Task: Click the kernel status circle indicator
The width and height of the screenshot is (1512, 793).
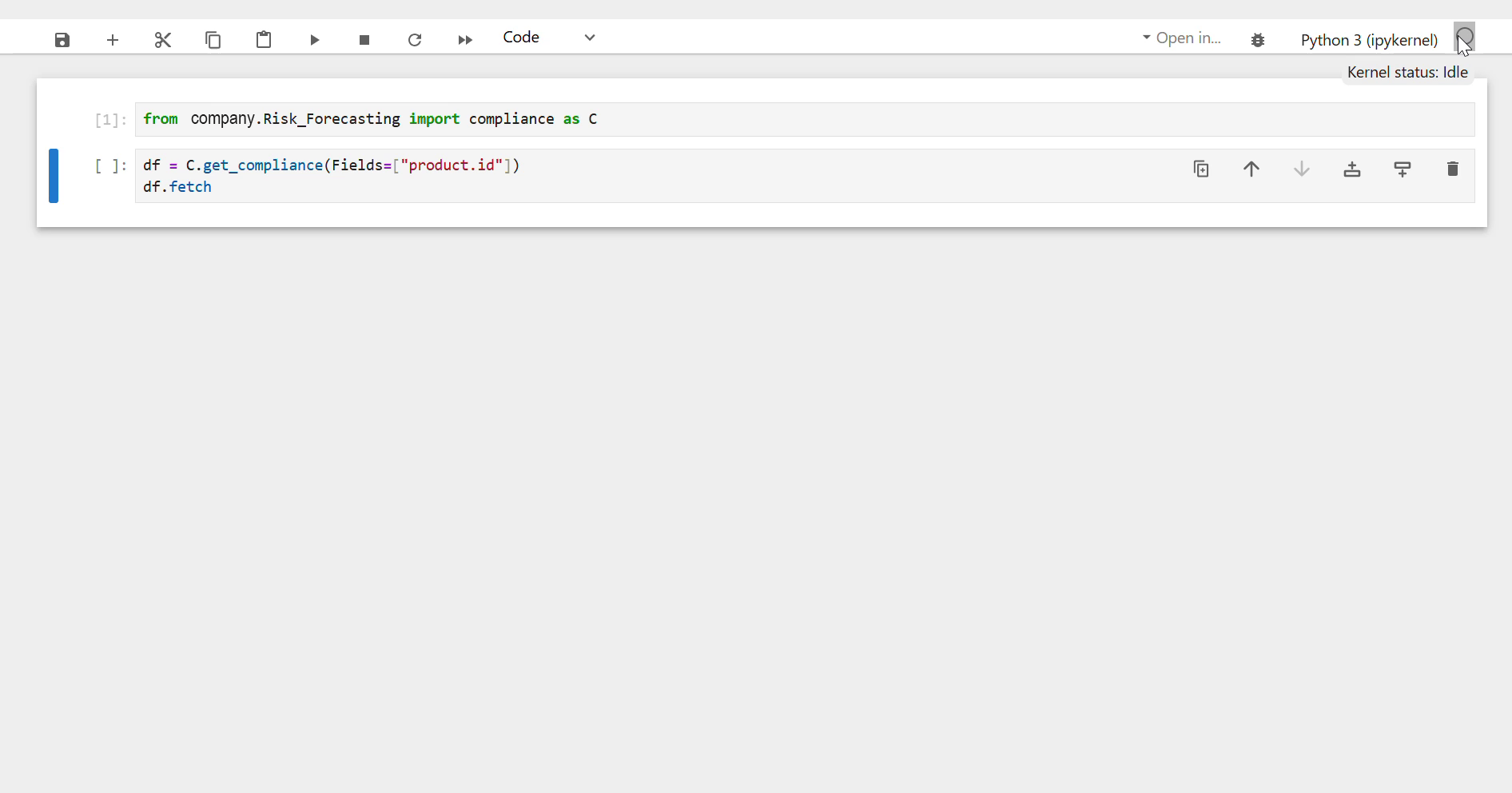Action: click(1464, 37)
